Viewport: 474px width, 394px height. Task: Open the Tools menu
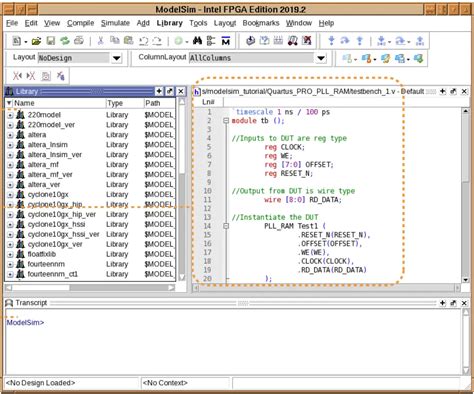[198, 23]
